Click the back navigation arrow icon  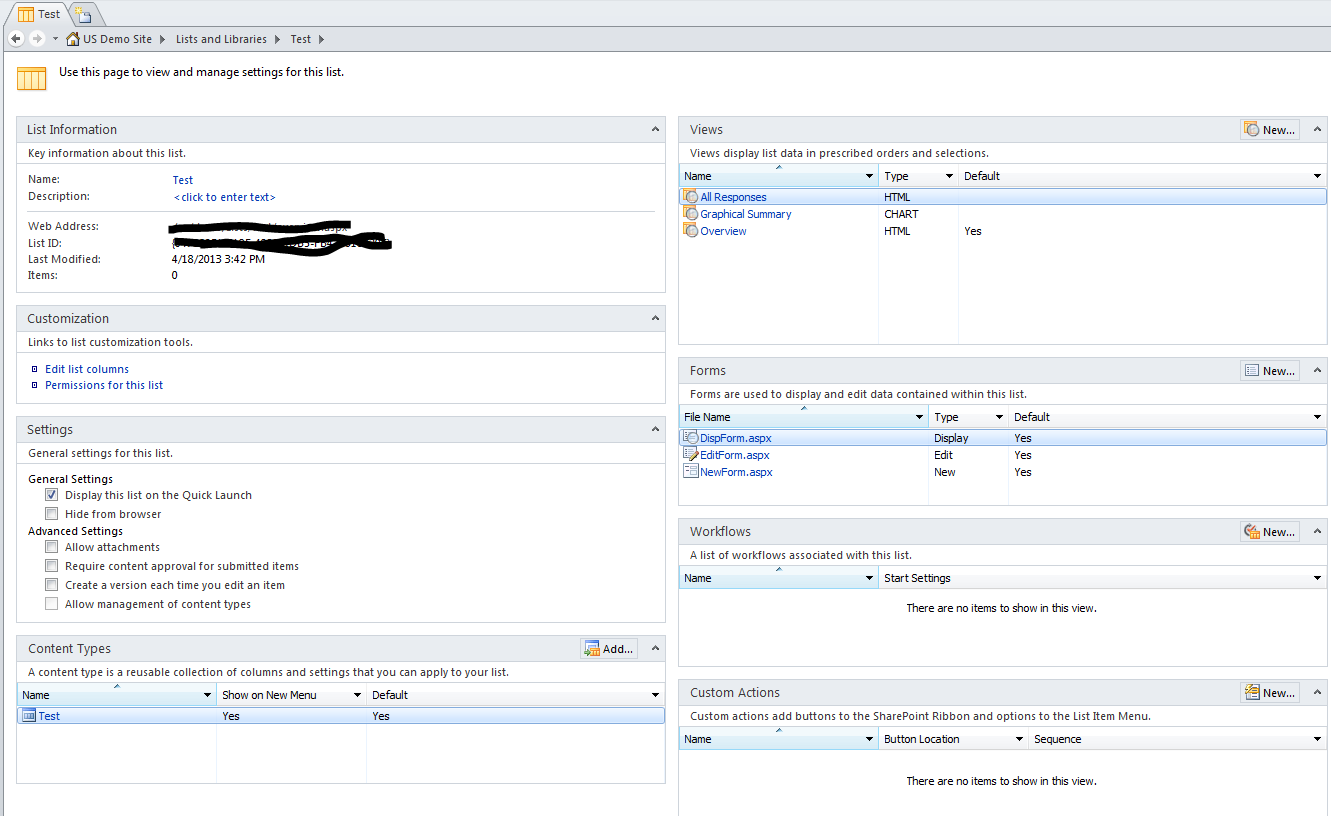[x=15, y=38]
